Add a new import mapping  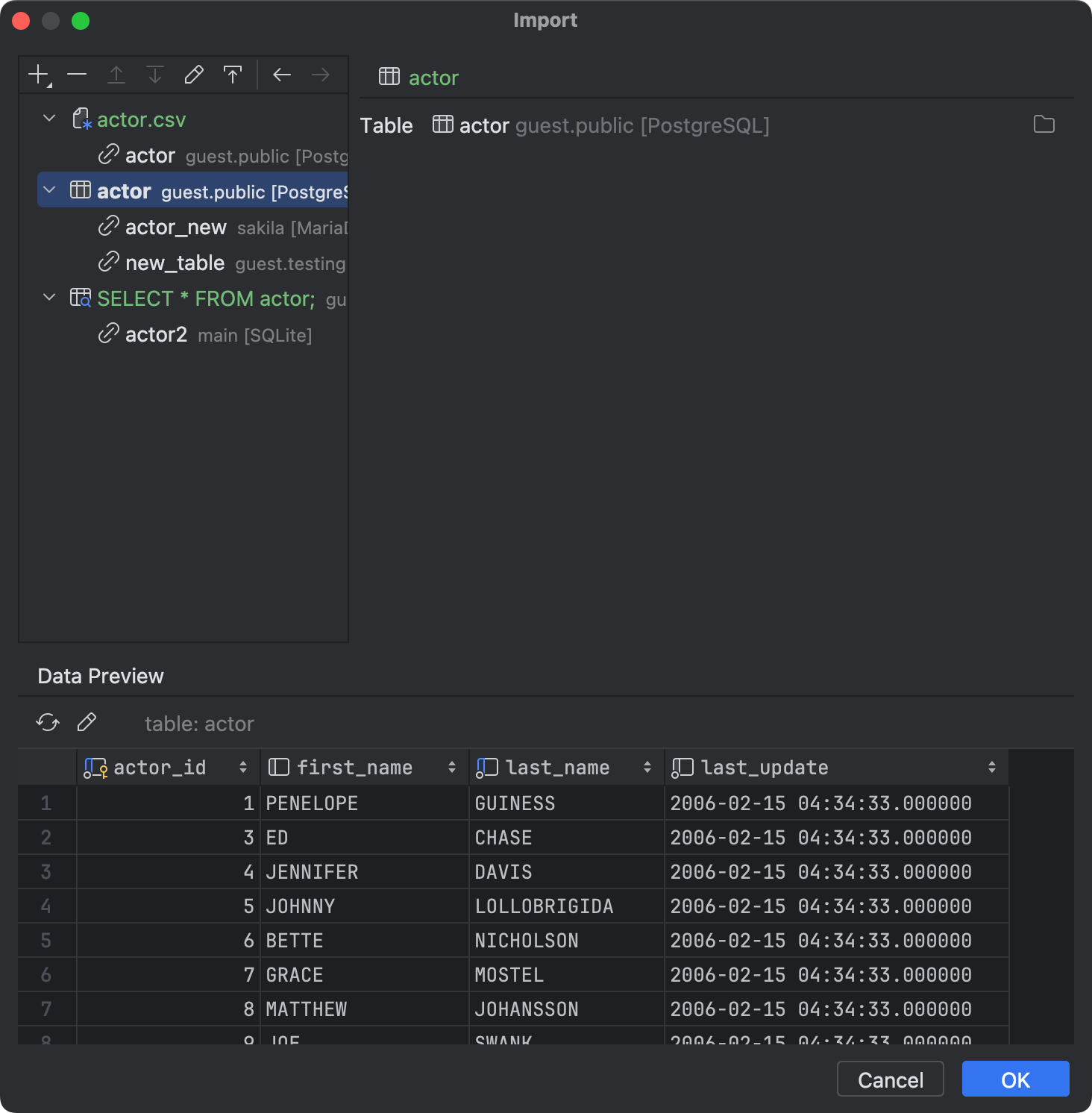(x=38, y=74)
